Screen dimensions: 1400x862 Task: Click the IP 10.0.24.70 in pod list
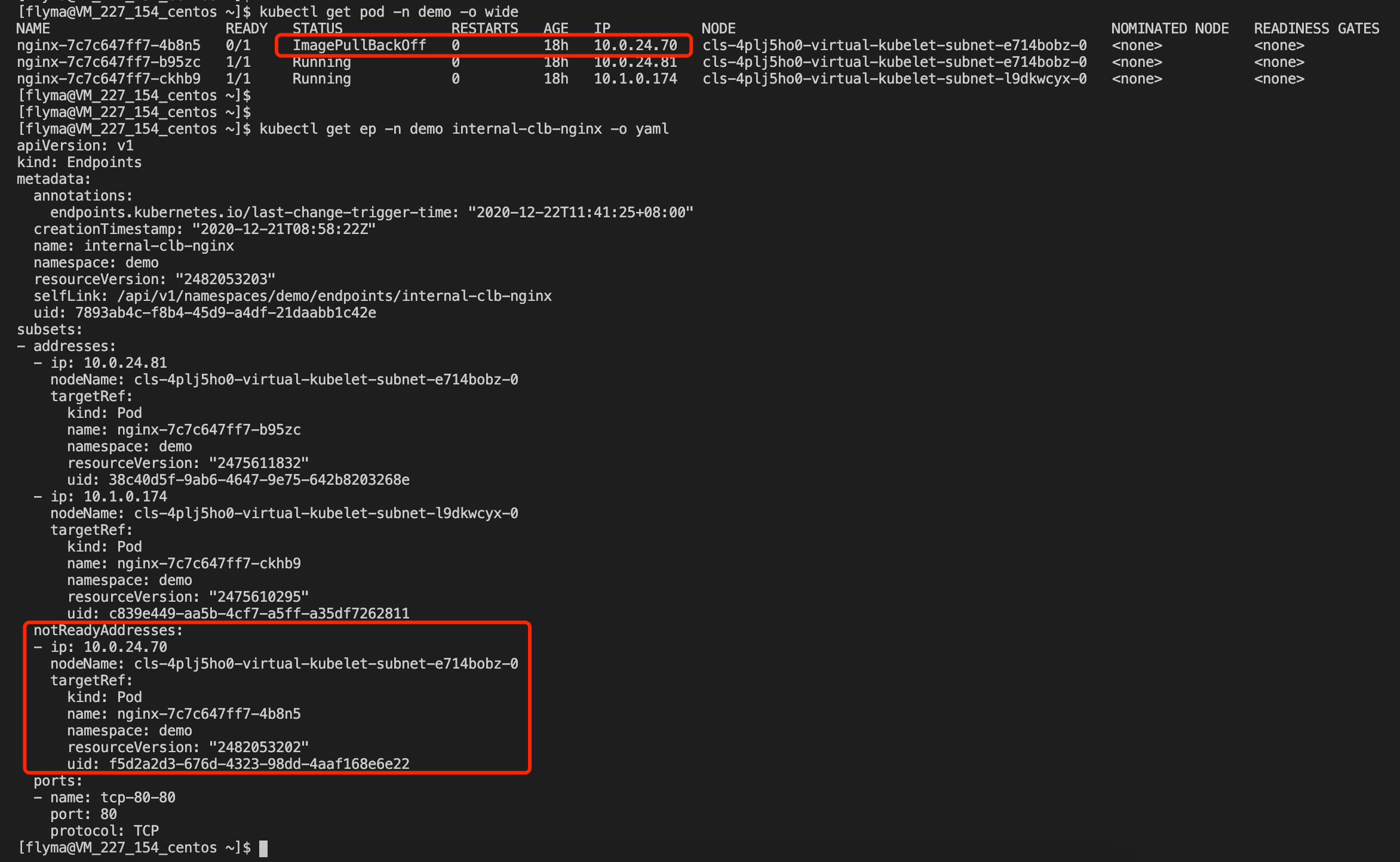click(635, 45)
